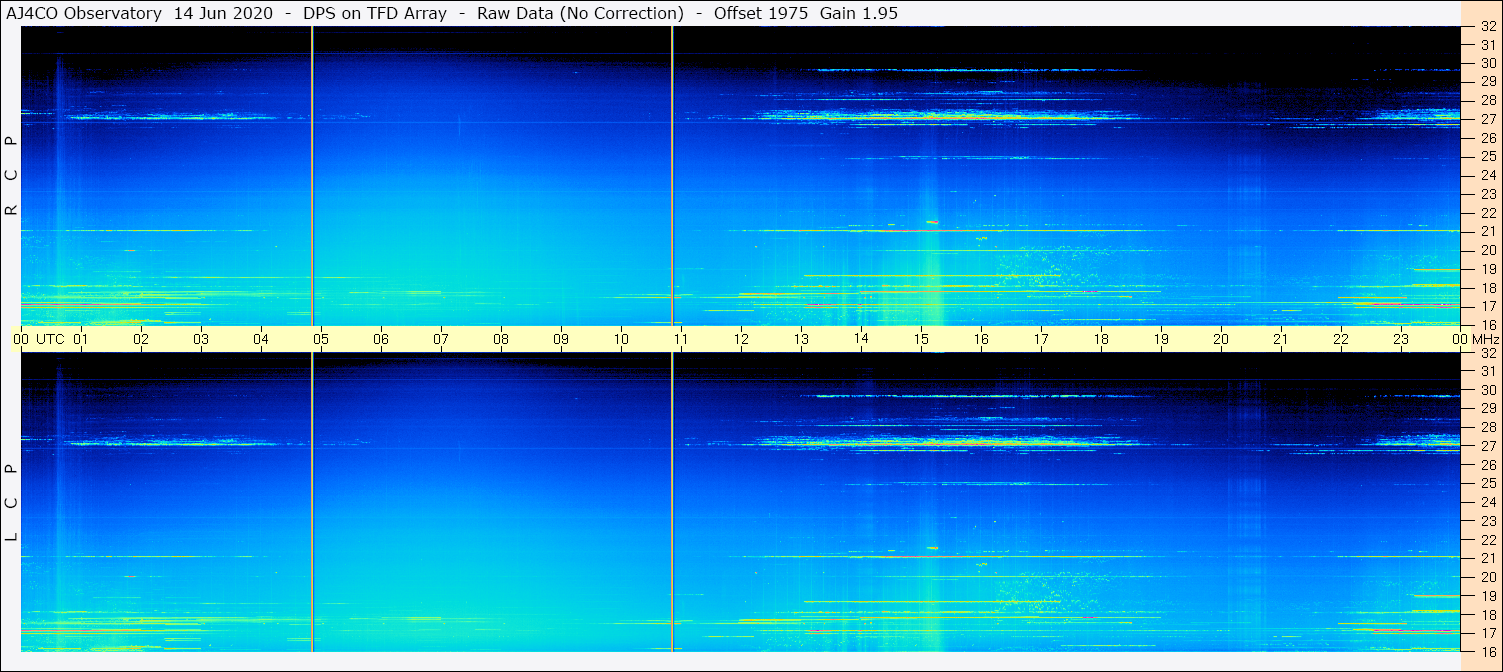Click the 21 MHz frequency label of the LCP panel
Screen dimensions: 1503x672
(x=1488, y=558)
